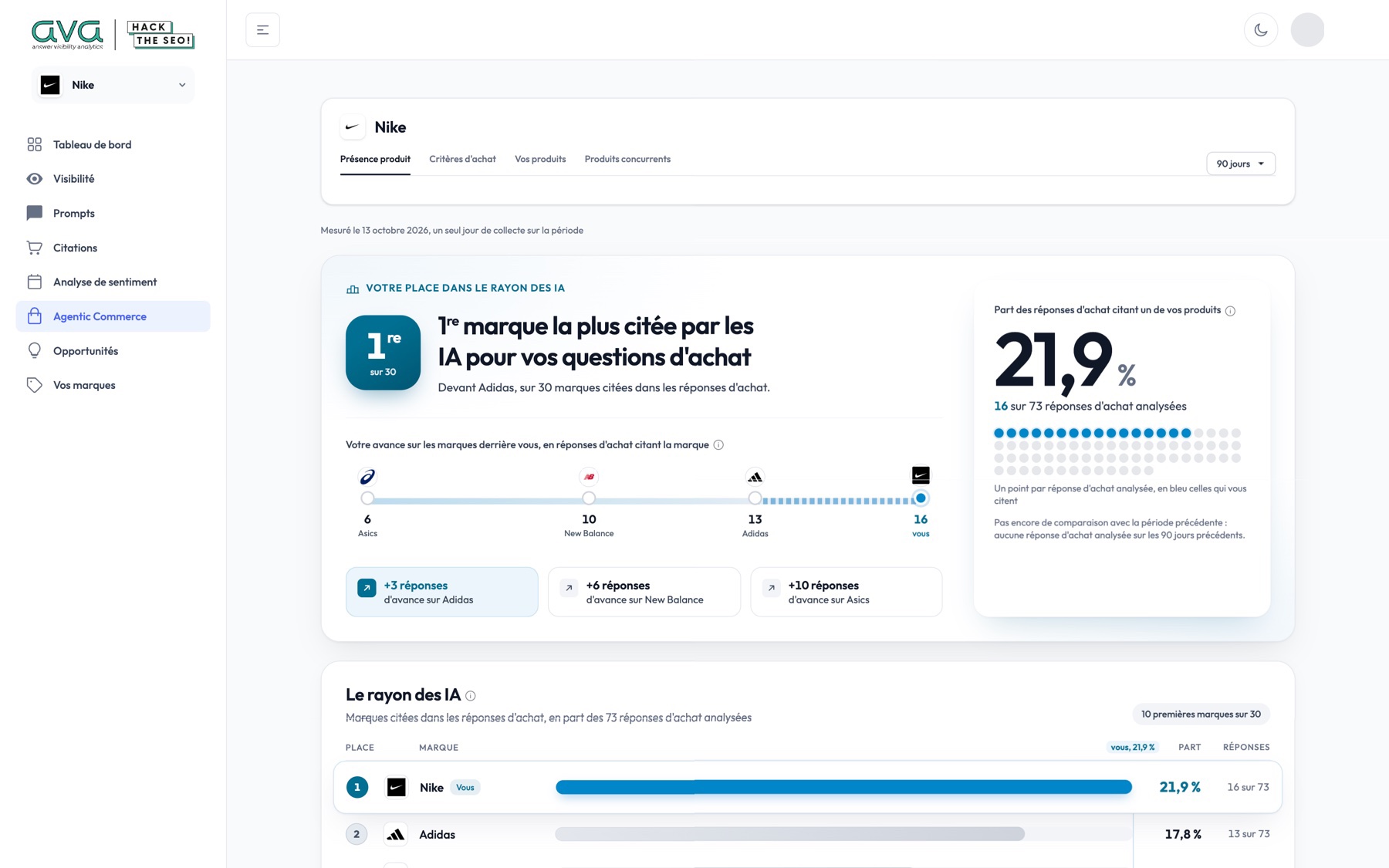The width and height of the screenshot is (1389, 868).
Task: Click the Nike 21,9 % blue progress bar
Action: [843, 787]
